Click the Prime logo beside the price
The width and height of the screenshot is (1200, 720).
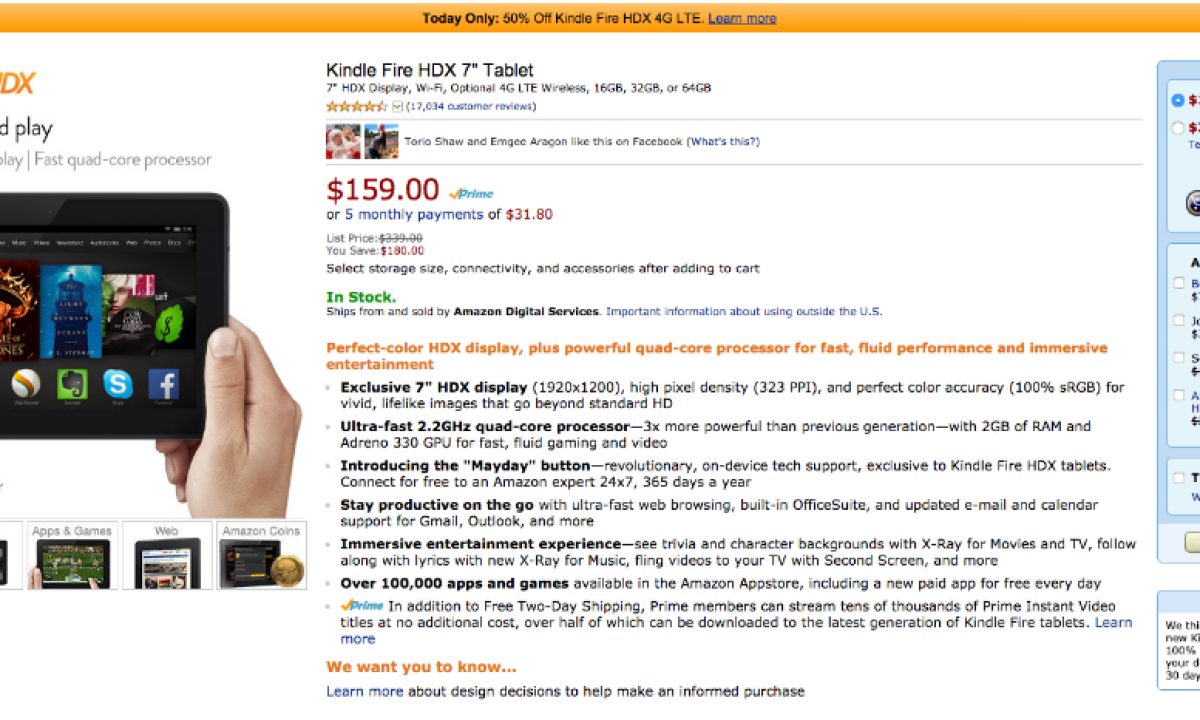(x=471, y=193)
